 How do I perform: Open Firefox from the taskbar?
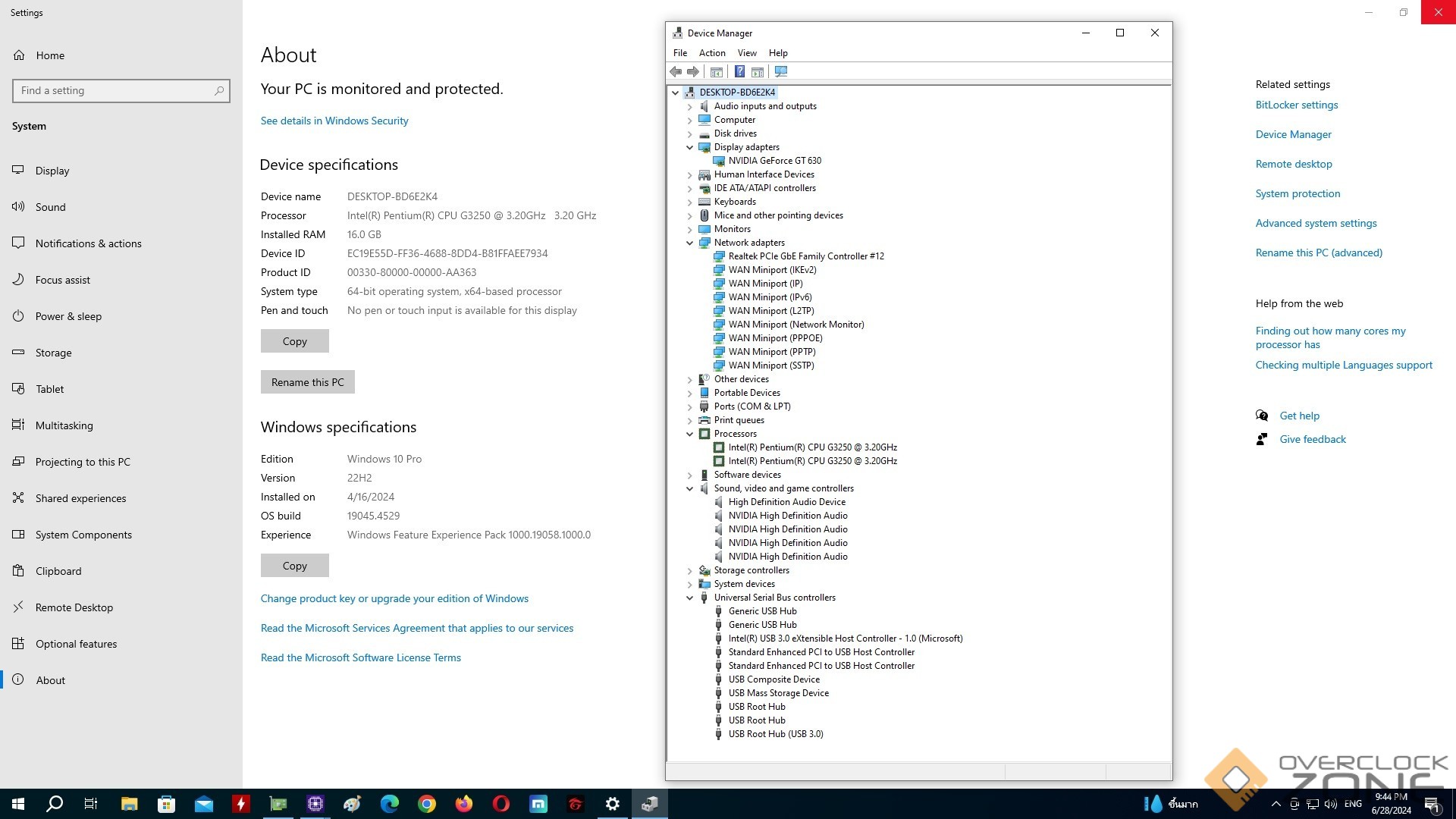464,804
